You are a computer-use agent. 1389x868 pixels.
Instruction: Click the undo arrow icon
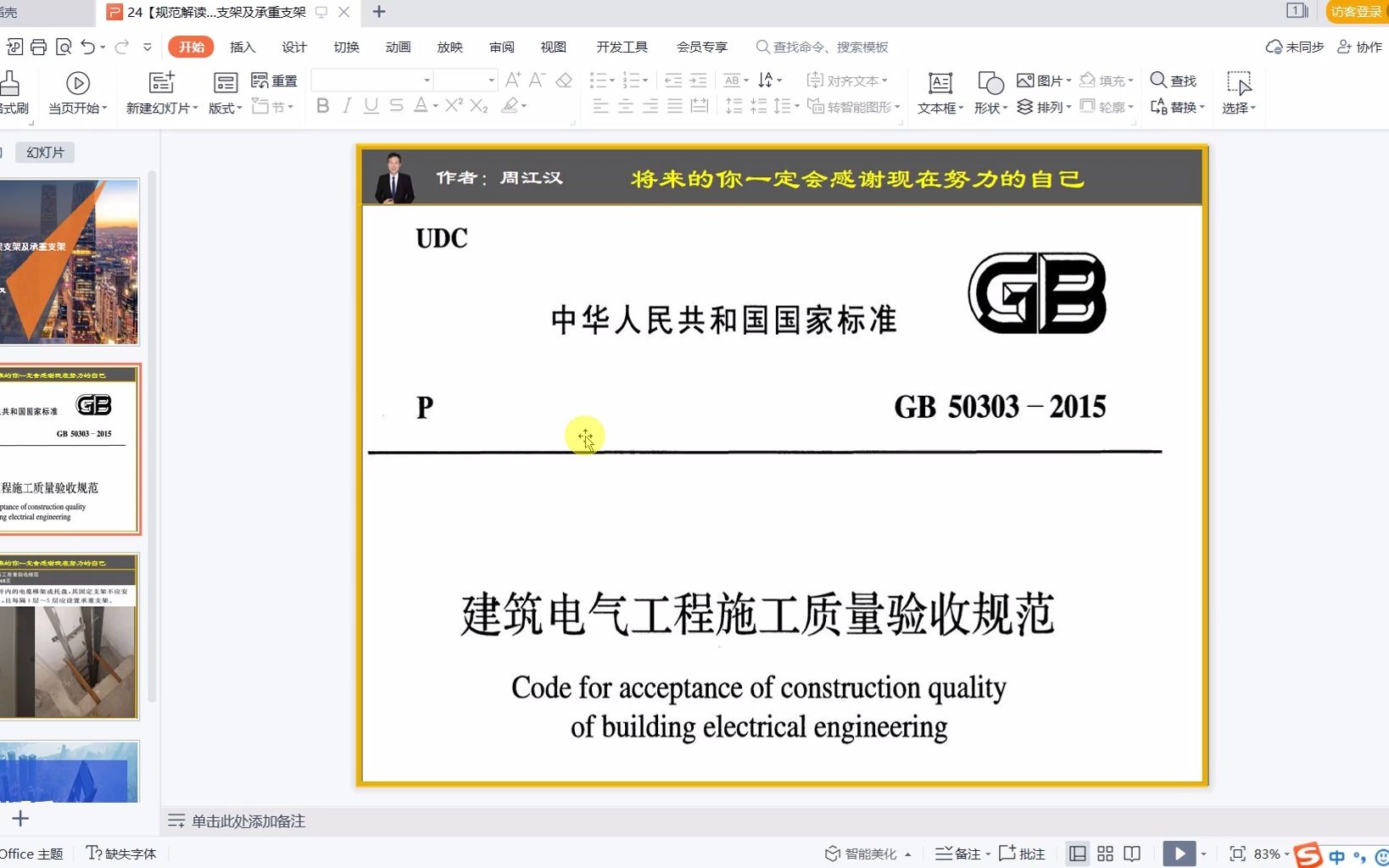pyautogui.click(x=88, y=47)
